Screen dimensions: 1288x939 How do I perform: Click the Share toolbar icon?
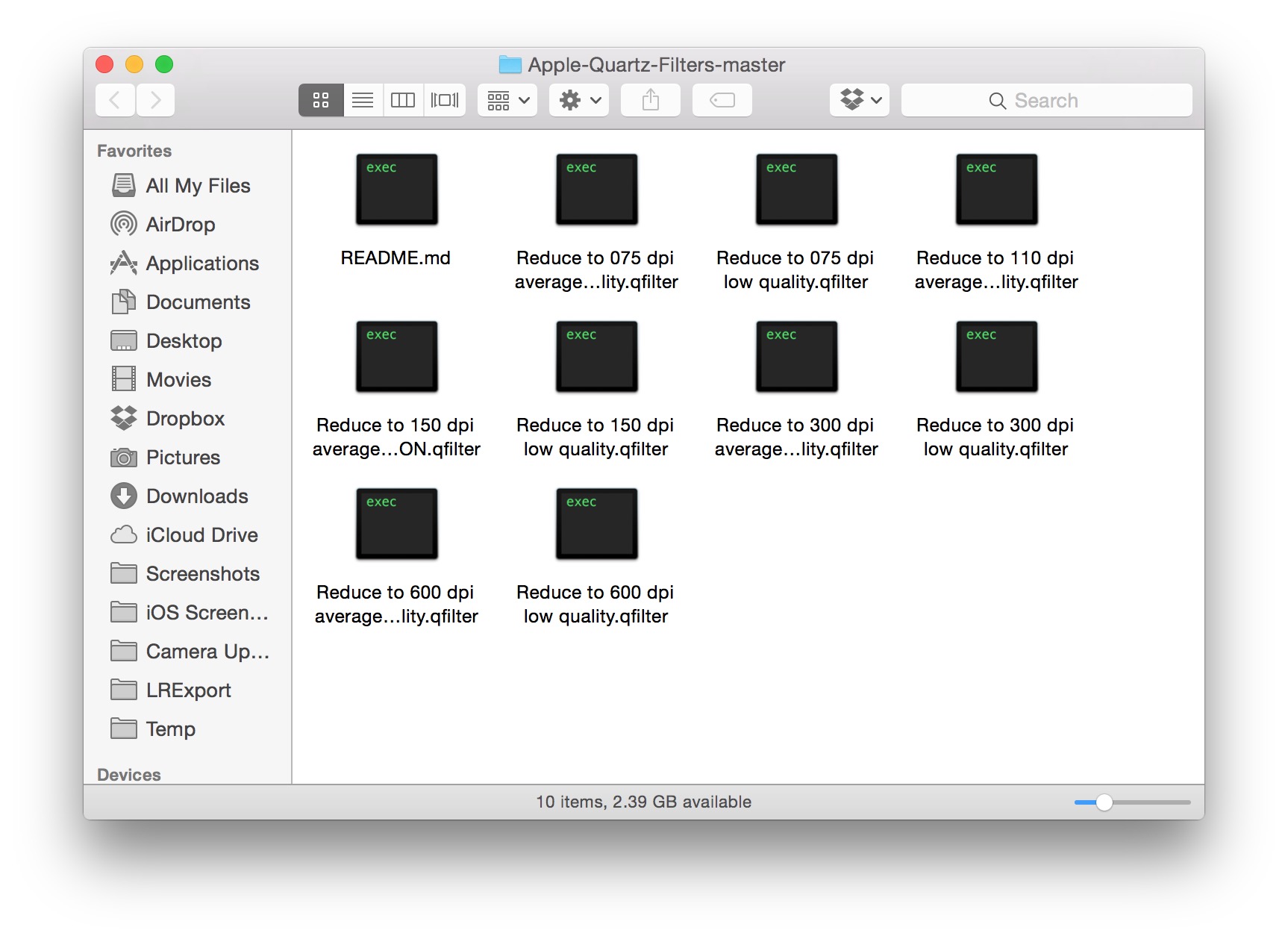[x=650, y=100]
